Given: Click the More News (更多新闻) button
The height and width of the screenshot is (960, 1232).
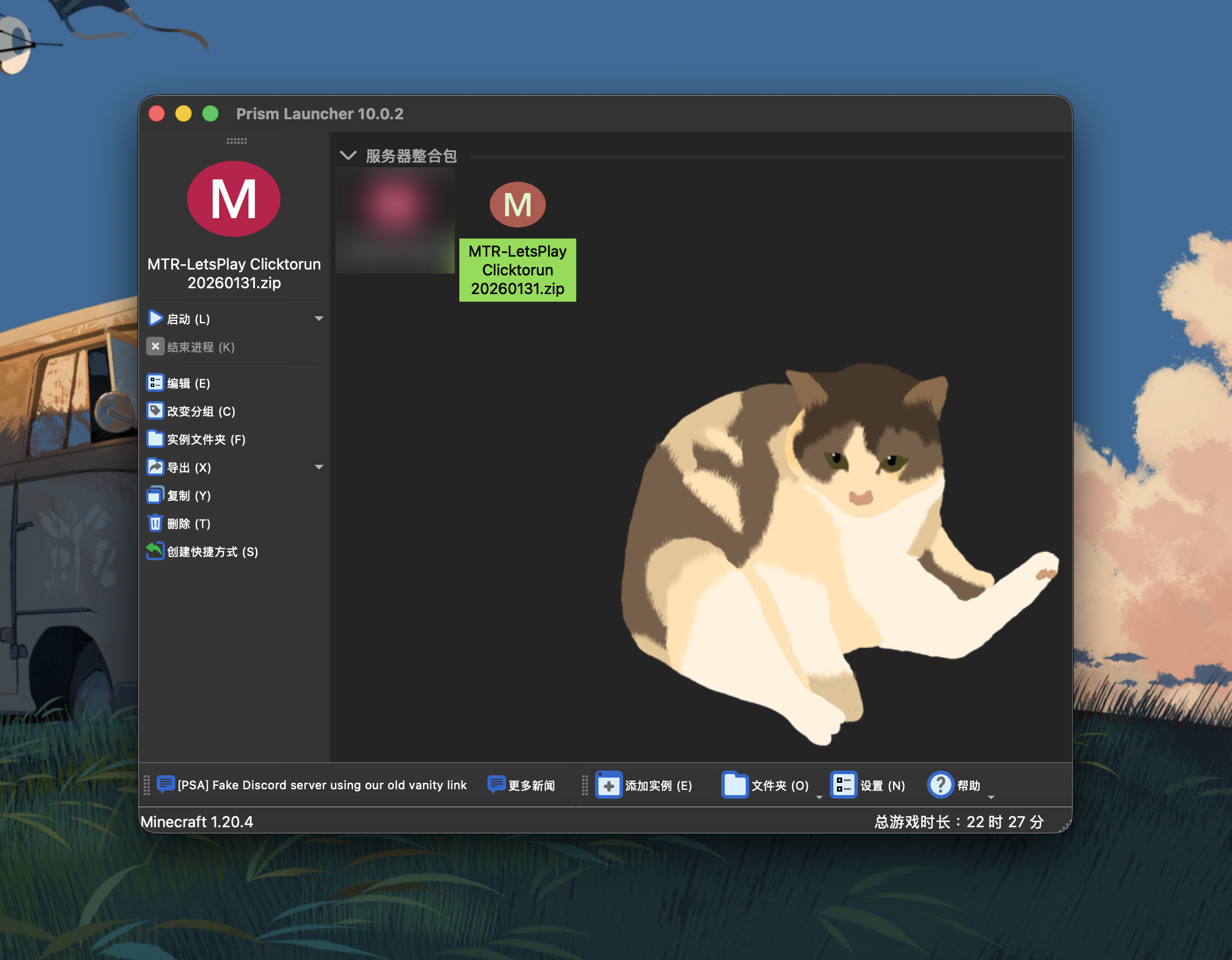Looking at the screenshot, I should click(521, 785).
